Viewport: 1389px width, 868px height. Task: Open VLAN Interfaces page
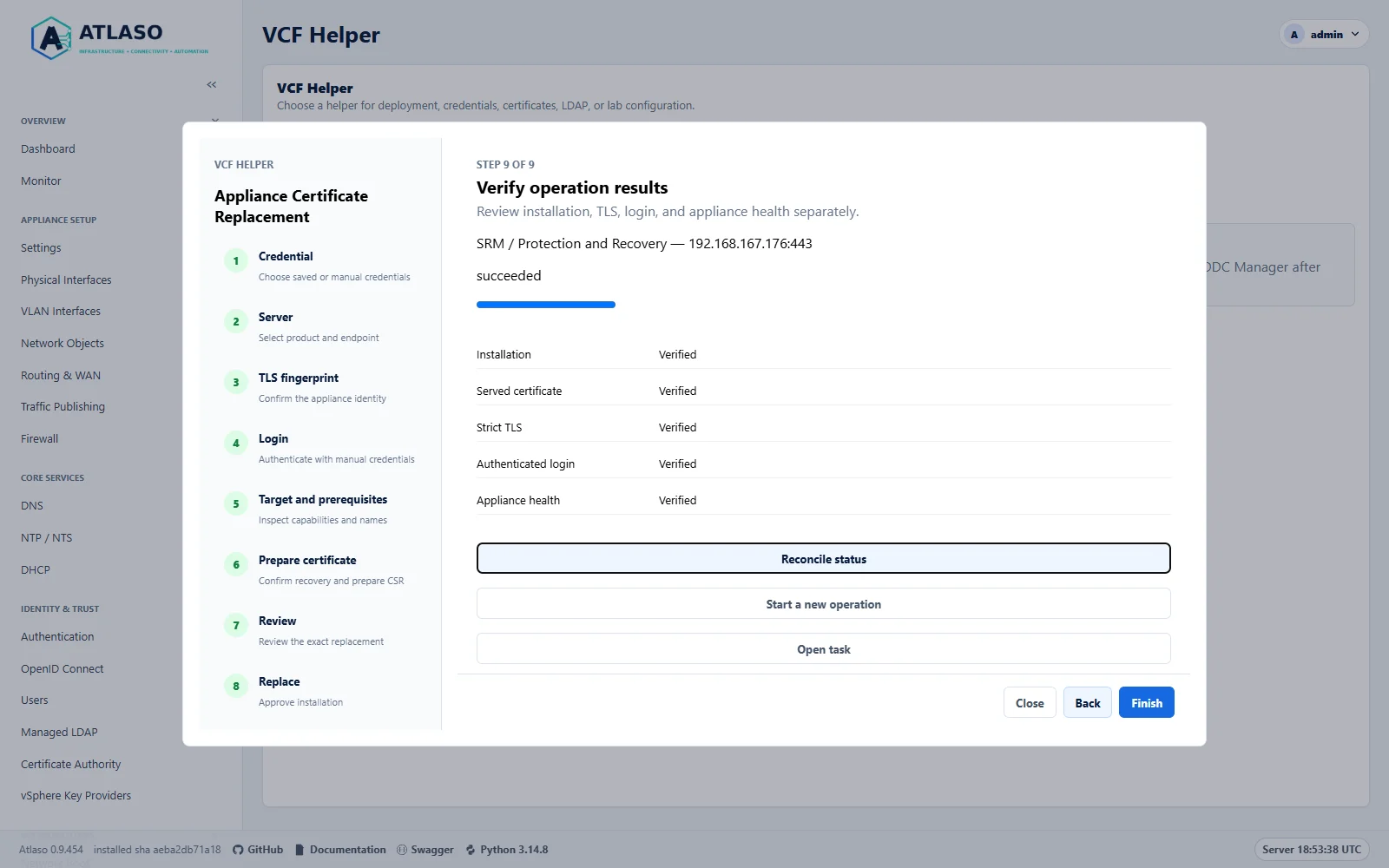point(61,312)
